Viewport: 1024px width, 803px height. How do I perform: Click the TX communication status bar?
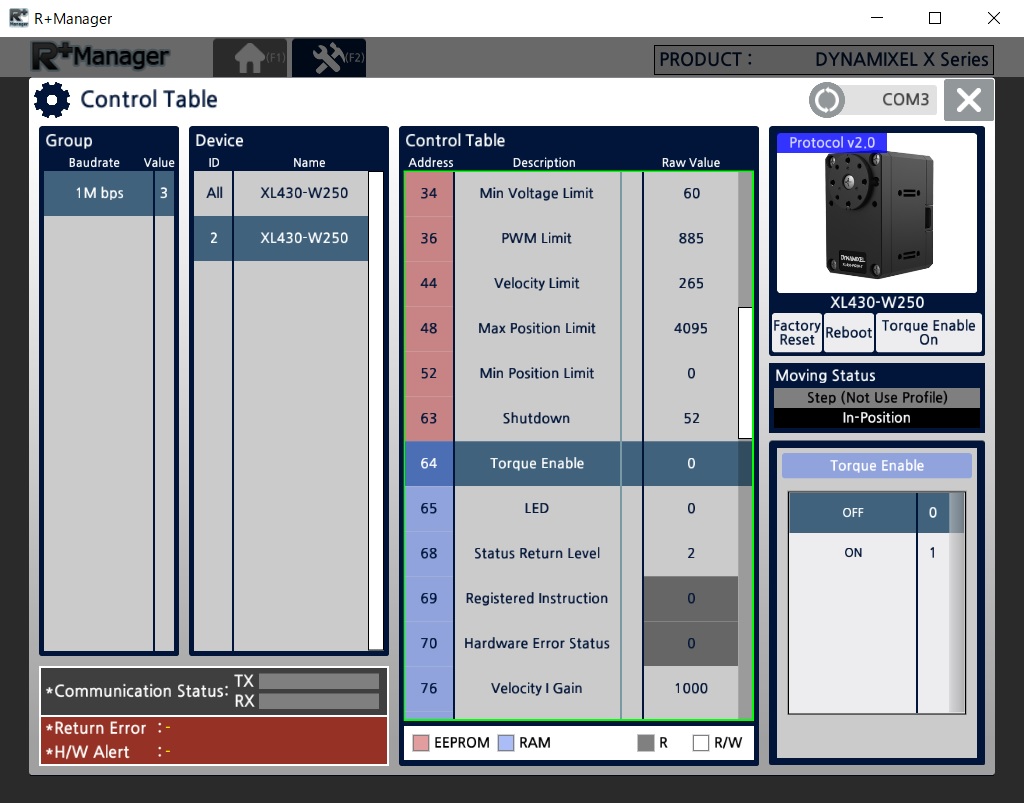[x=319, y=682]
